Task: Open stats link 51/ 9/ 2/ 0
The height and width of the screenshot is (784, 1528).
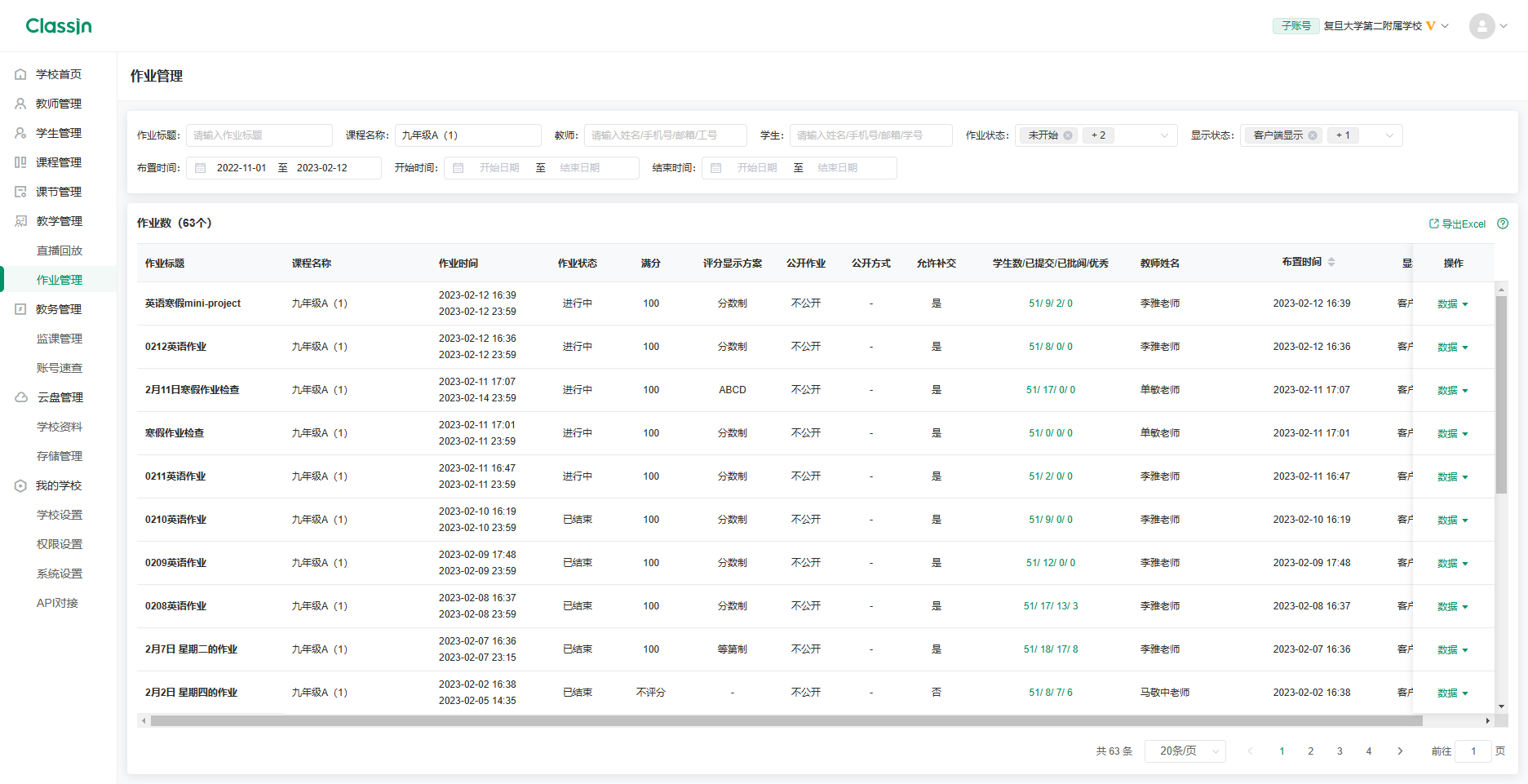Action: coord(1051,303)
